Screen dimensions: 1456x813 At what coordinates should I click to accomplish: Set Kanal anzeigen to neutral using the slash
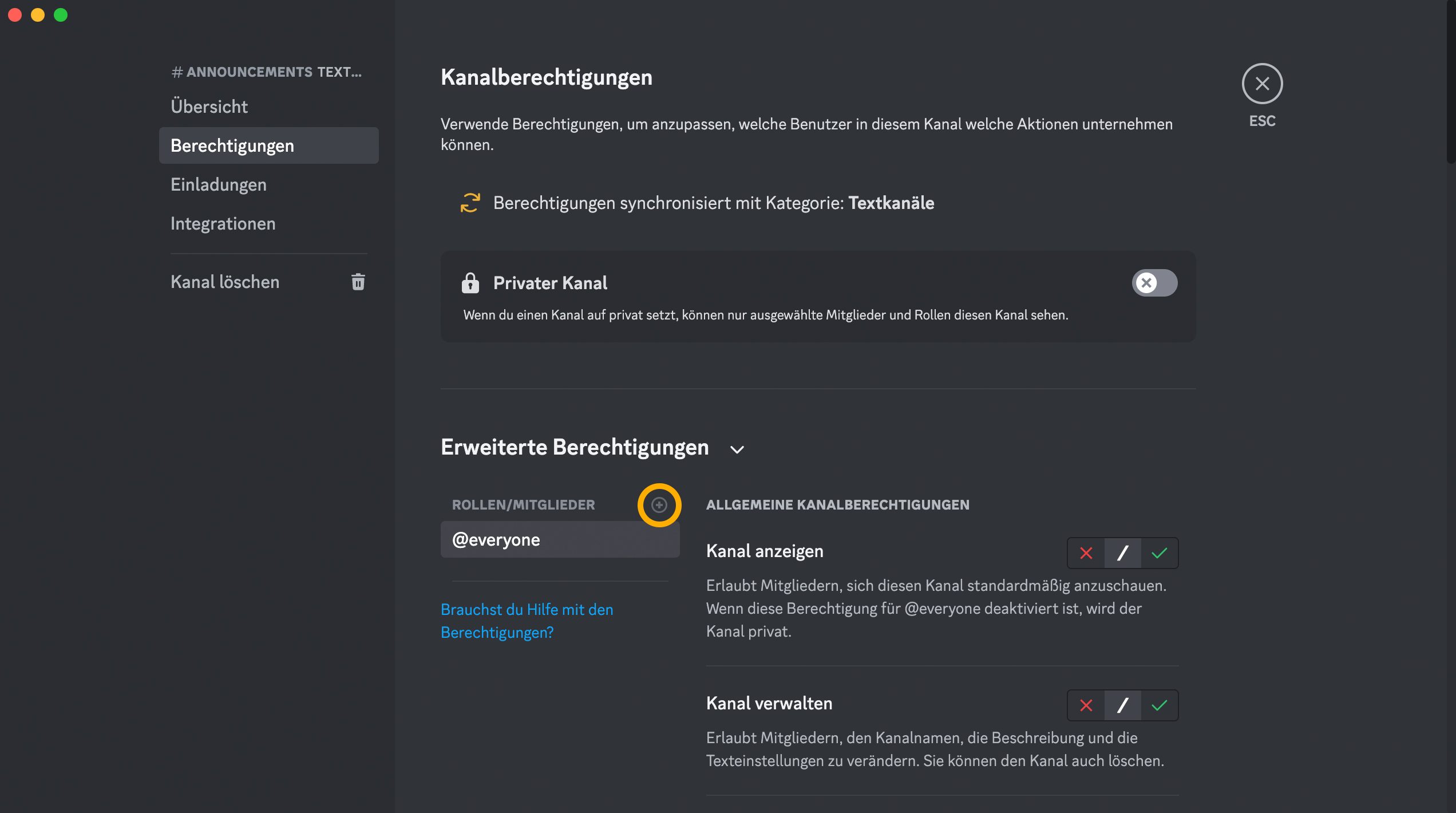tap(1123, 552)
